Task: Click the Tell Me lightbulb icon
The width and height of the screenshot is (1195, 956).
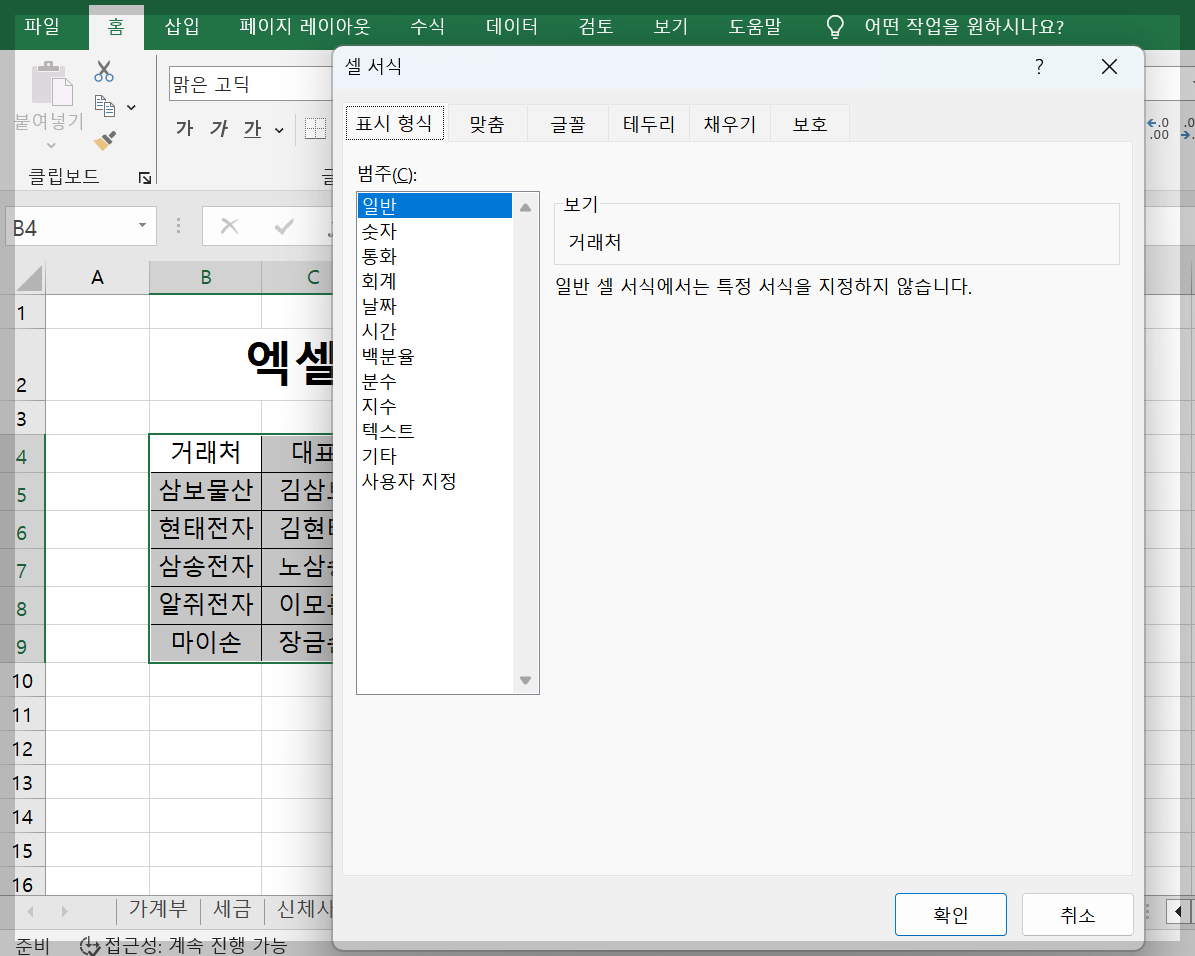Action: tap(835, 28)
